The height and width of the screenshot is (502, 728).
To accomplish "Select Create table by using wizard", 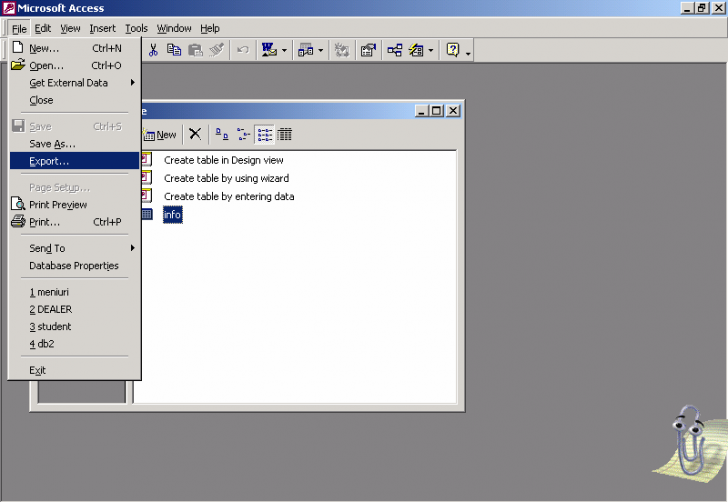I will (226, 178).
